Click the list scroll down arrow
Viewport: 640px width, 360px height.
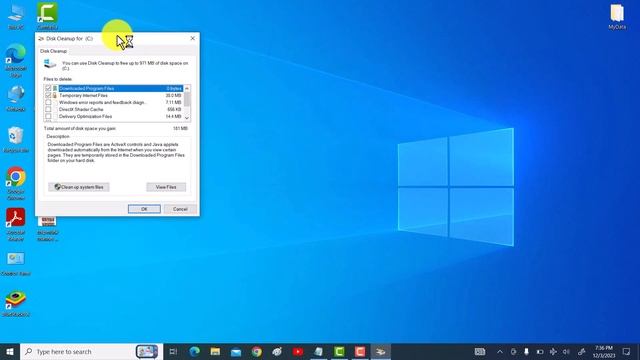pos(187,118)
